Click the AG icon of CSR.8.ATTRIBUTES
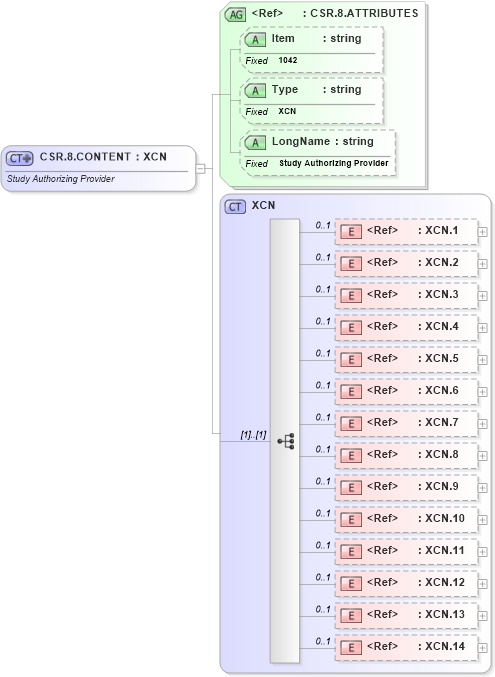This screenshot has height=677, width=495. click(x=235, y=15)
